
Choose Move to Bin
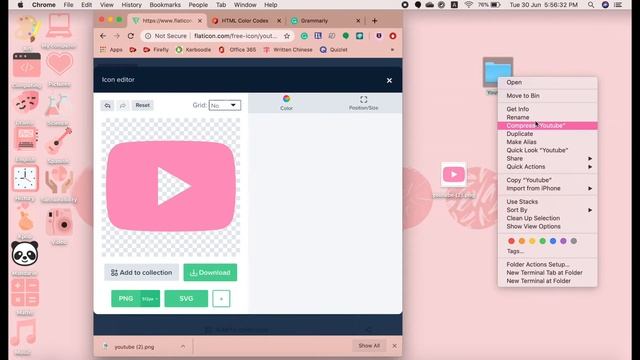(x=547, y=96)
